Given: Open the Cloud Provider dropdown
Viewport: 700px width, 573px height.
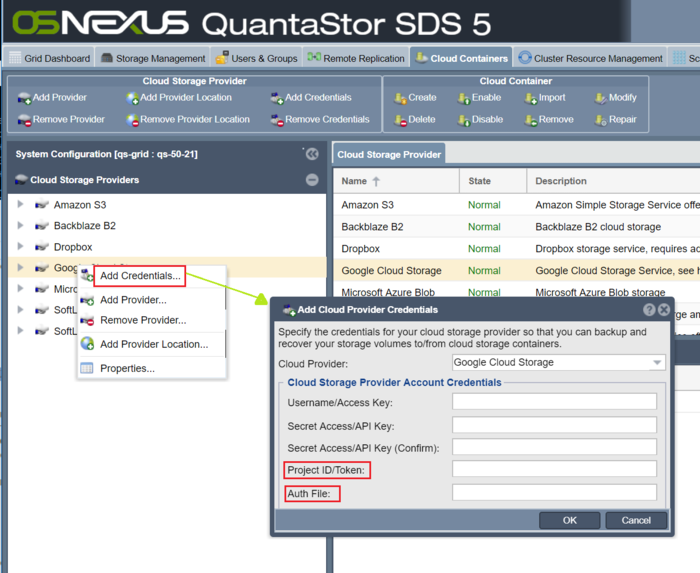Looking at the screenshot, I should (x=656, y=363).
